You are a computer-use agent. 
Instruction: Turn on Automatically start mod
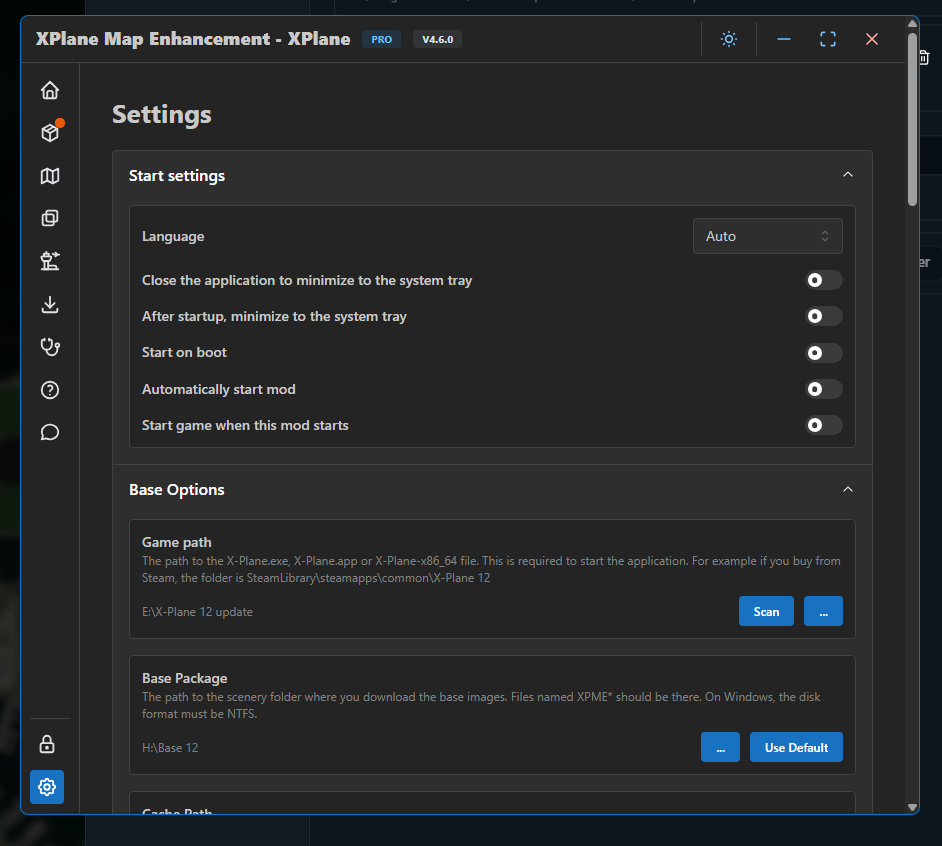tap(824, 389)
